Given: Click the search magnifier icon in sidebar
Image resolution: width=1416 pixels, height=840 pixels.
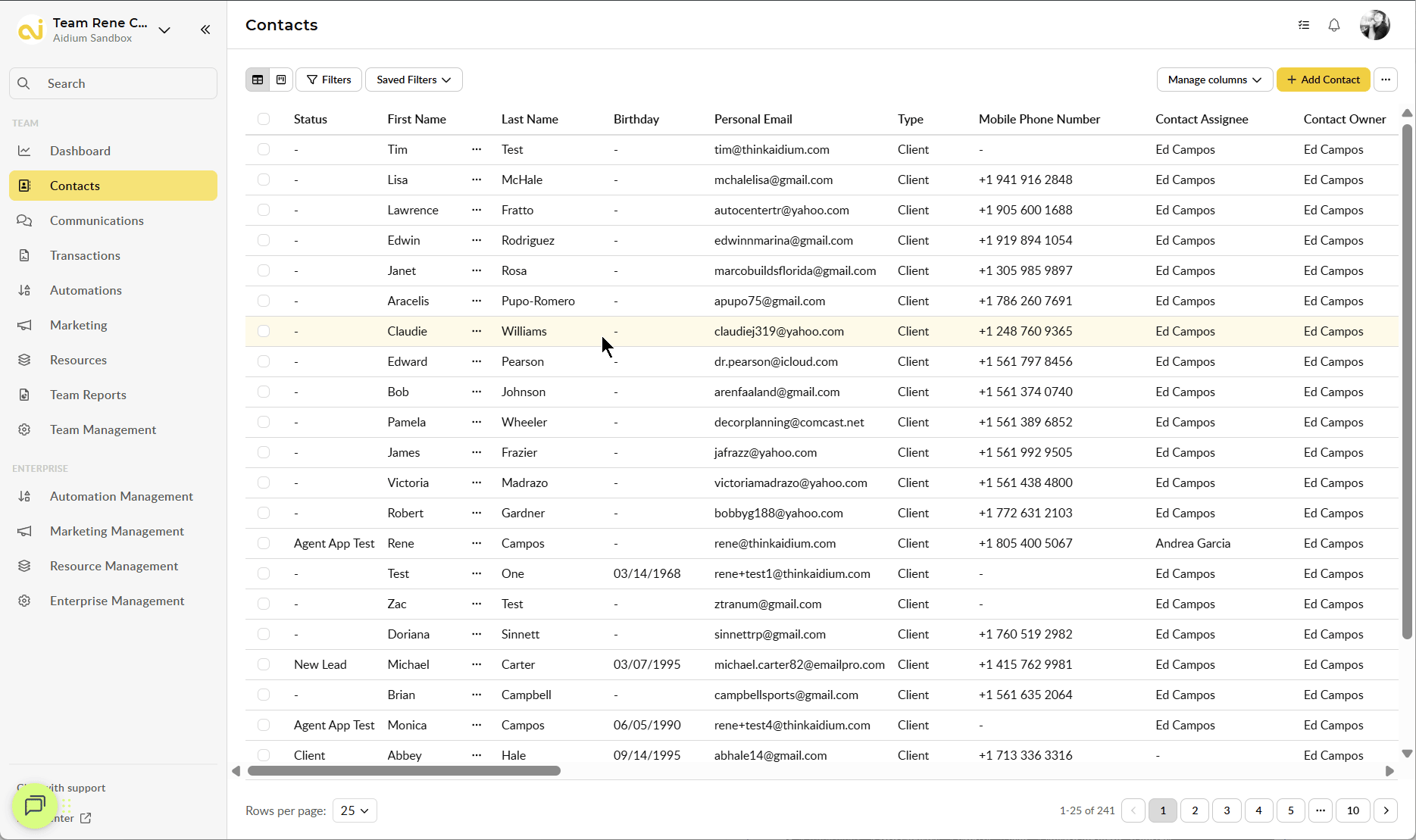Looking at the screenshot, I should tap(23, 83).
